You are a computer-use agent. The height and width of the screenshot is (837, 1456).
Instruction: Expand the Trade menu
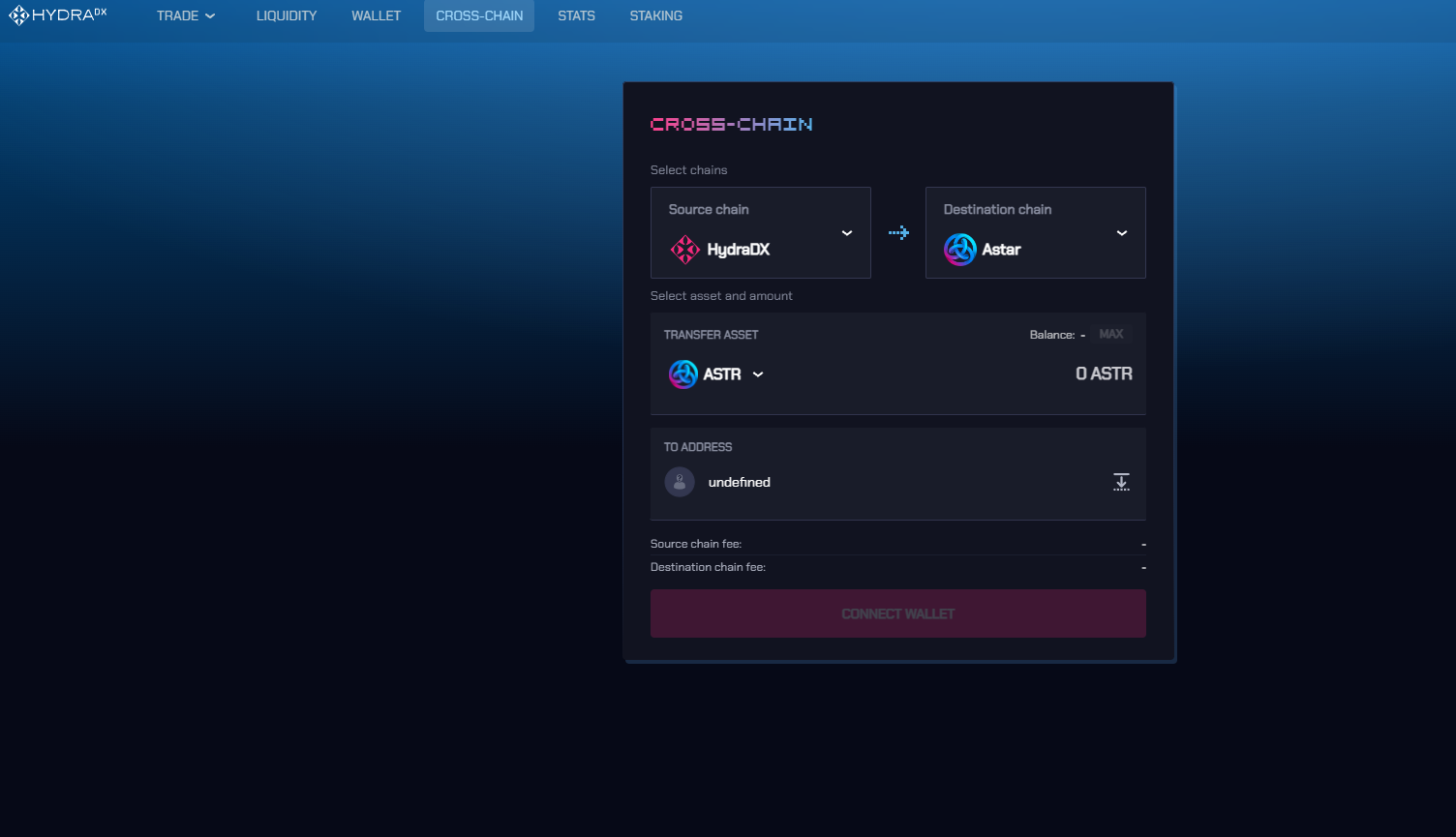click(x=186, y=15)
